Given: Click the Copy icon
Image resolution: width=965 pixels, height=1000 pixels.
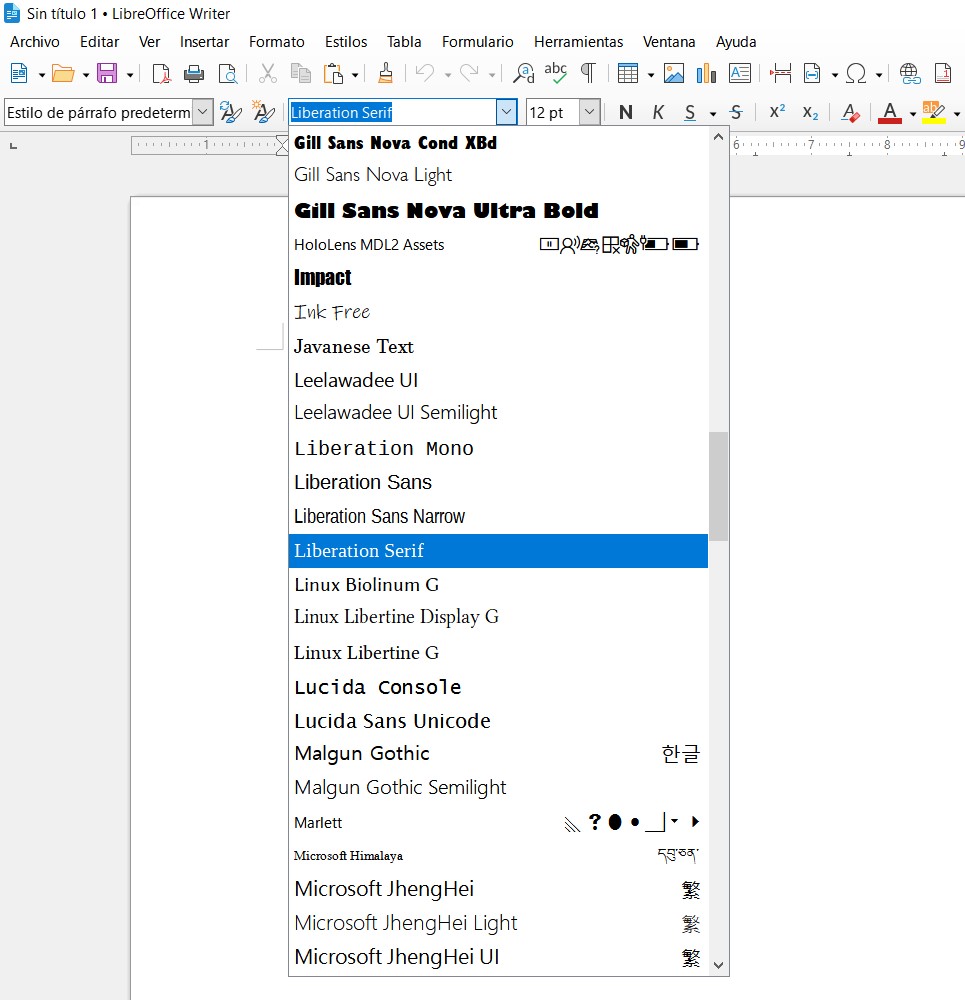Looking at the screenshot, I should click(300, 74).
